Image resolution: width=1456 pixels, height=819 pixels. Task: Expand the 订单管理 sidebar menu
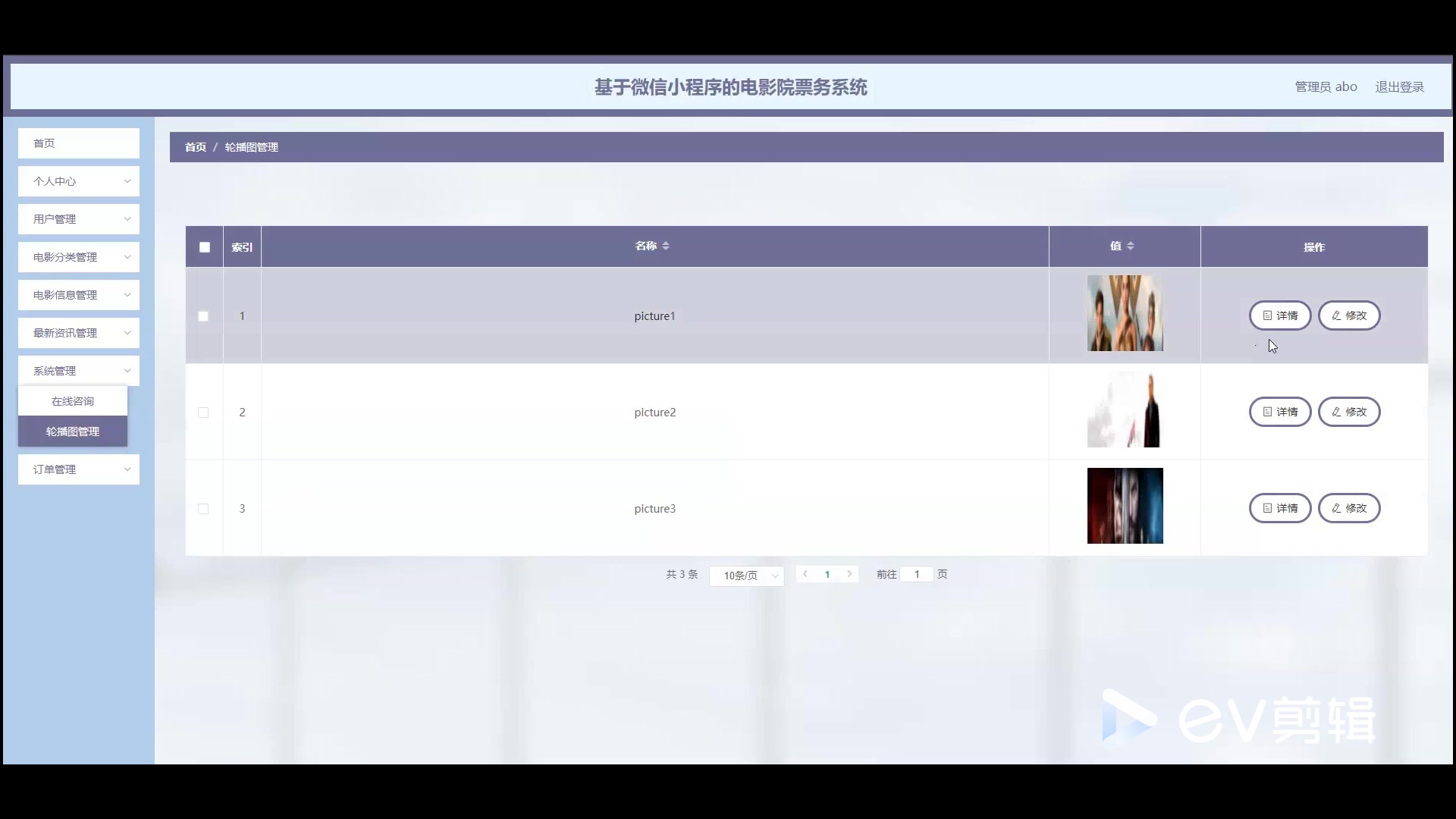(x=79, y=469)
